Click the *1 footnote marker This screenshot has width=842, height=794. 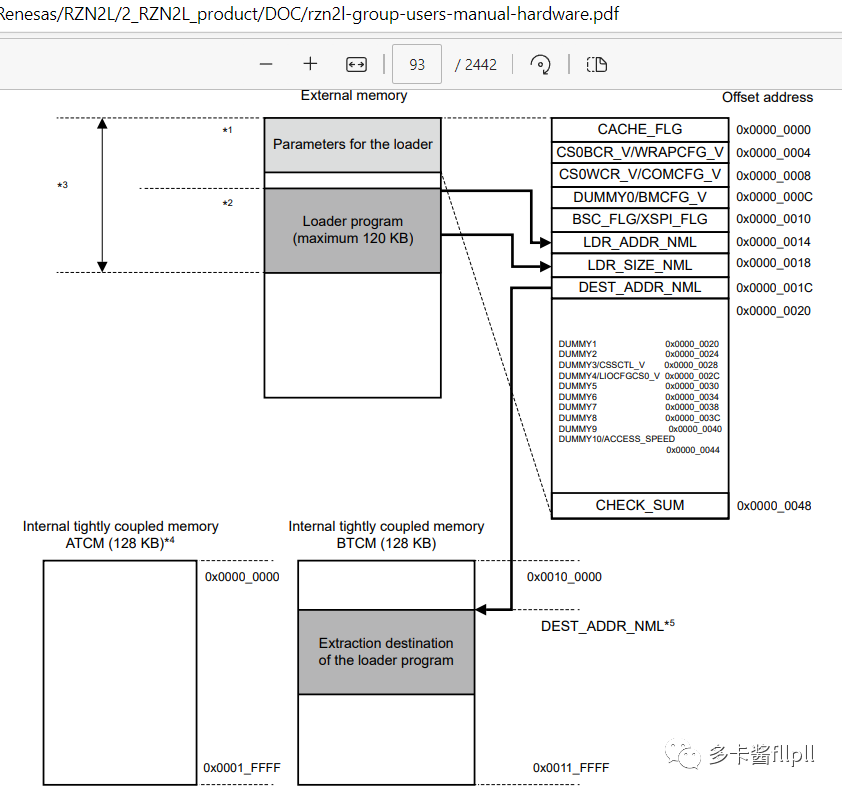pyautogui.click(x=228, y=130)
